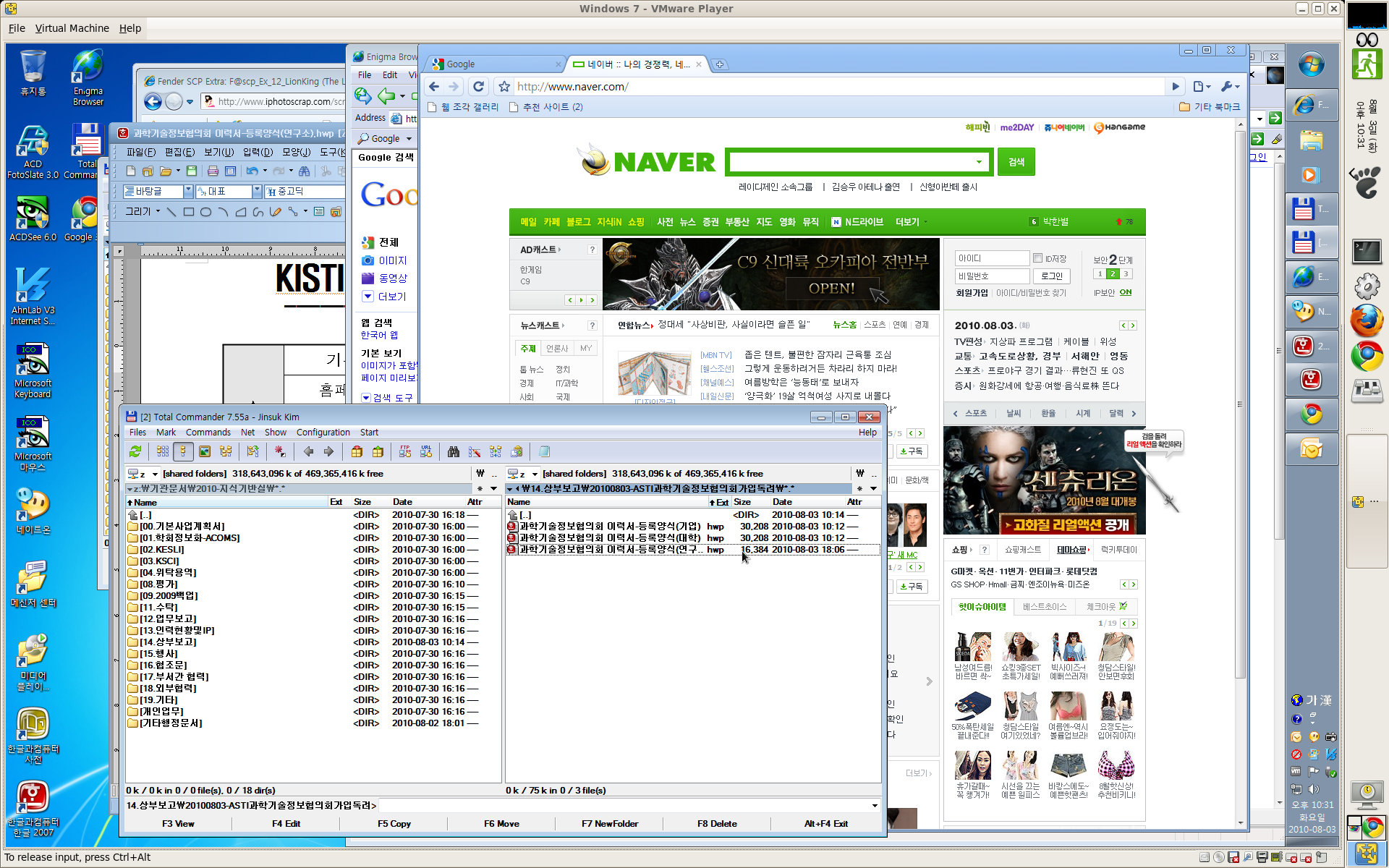Open the Chrome page menu dropdown
The image size is (1389, 868).
point(1202,87)
